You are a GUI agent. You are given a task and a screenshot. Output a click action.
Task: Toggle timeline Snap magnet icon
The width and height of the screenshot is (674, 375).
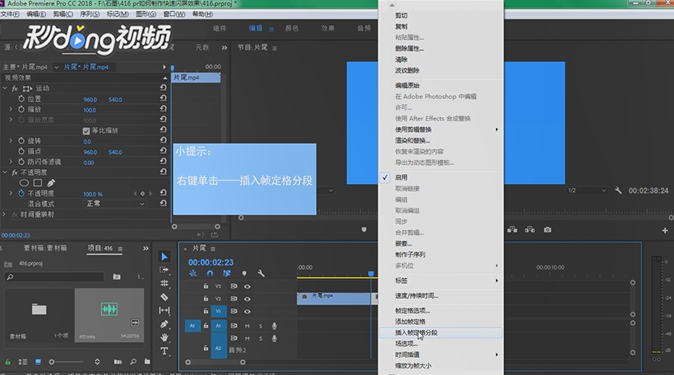pyautogui.click(x=210, y=273)
